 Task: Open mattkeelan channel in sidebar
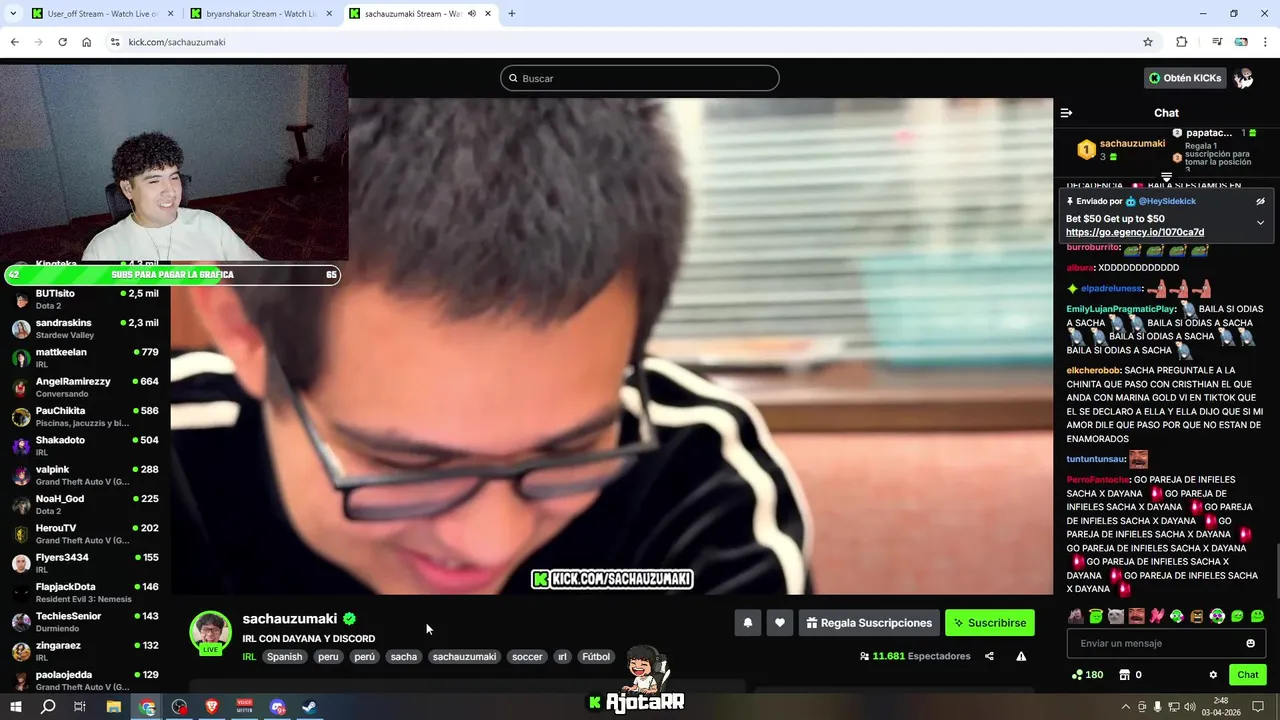click(85, 358)
